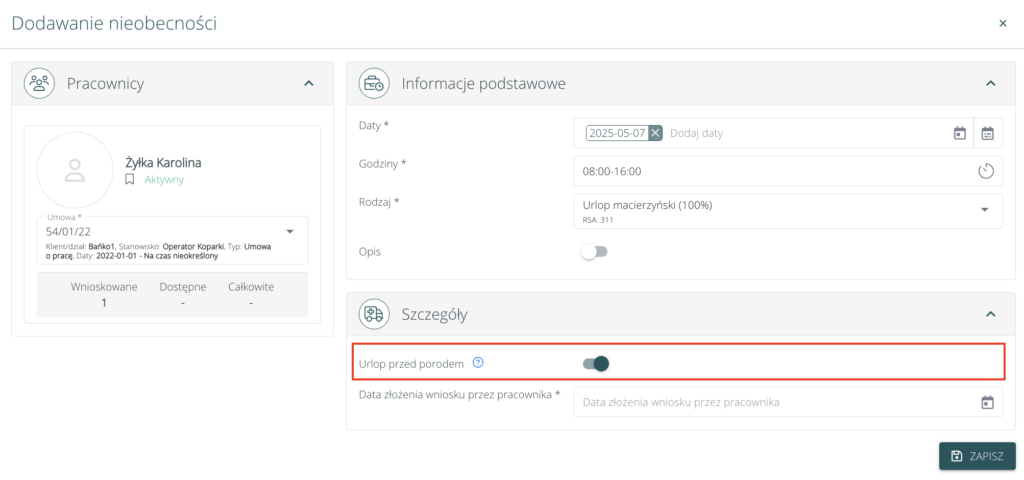Open calendar for Data złożenia wniosku
This screenshot has height=480, width=1024.
pos(987,403)
